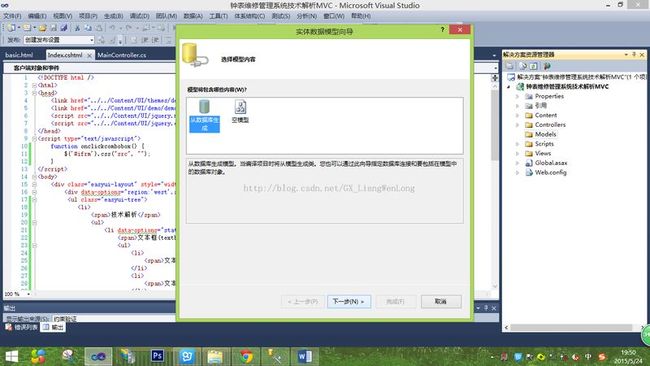
Task: Expand the Views folder
Action: pyautogui.click(x=517, y=153)
